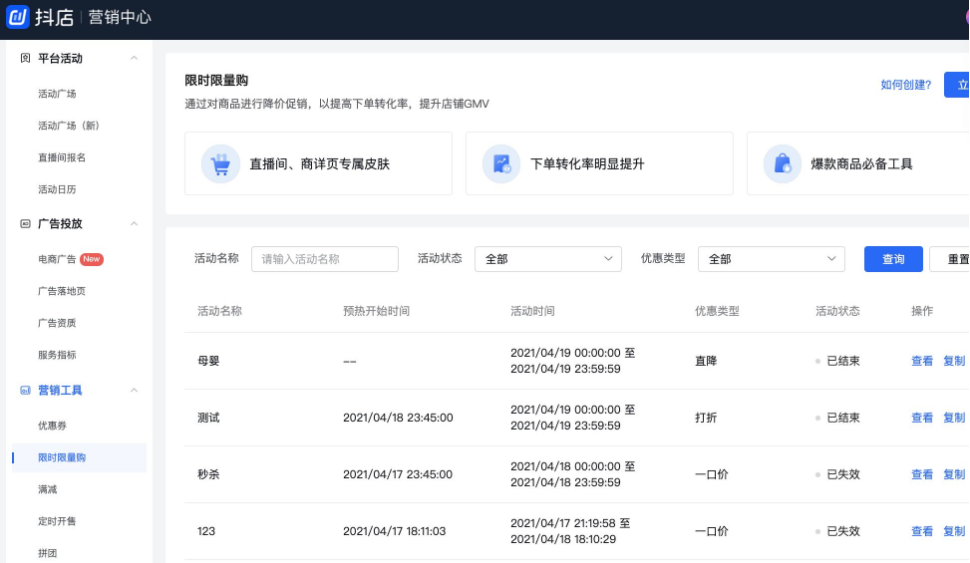The width and height of the screenshot is (970, 563).
Task: Open the 活动状态 dropdown
Action: click(x=547, y=259)
